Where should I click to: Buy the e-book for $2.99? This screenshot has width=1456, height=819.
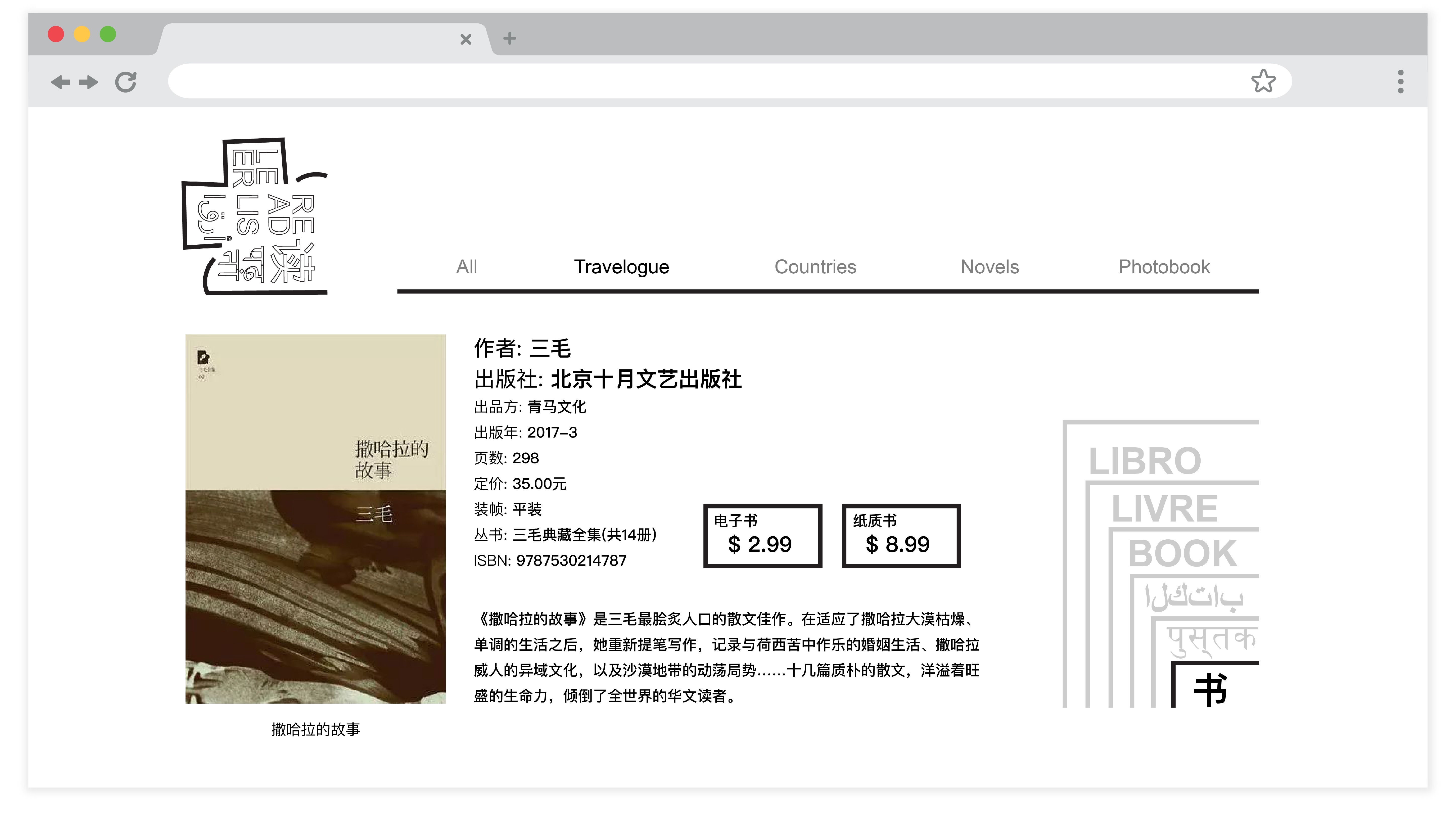click(x=762, y=536)
